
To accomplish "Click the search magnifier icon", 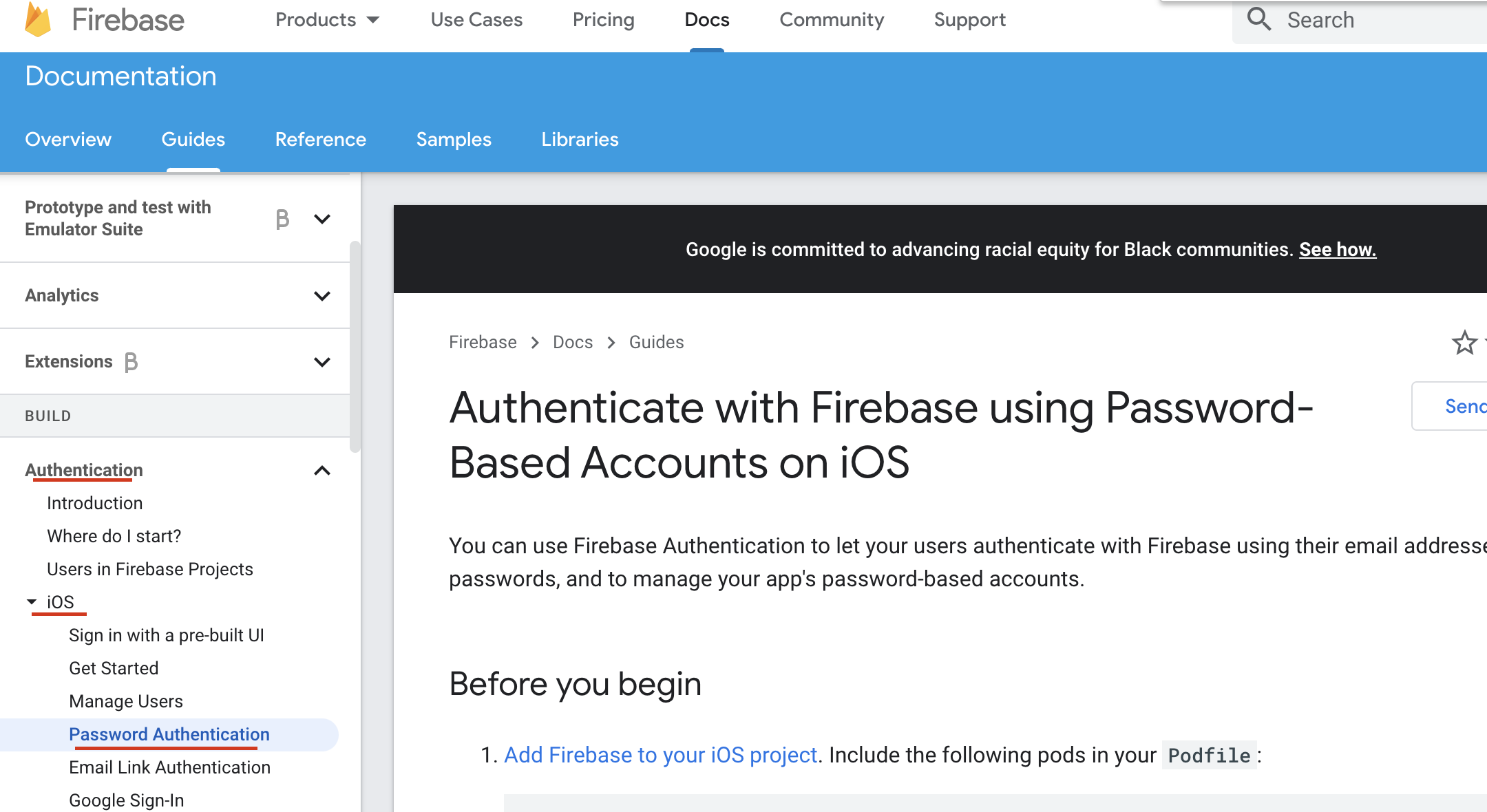I will point(1258,19).
